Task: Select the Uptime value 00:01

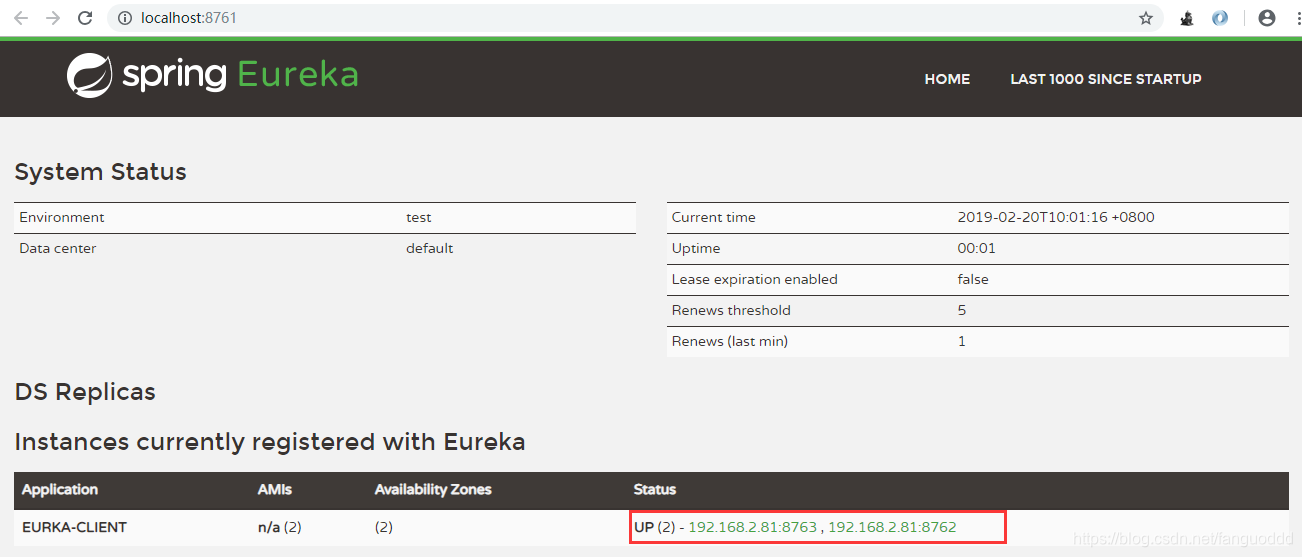Action: (977, 248)
